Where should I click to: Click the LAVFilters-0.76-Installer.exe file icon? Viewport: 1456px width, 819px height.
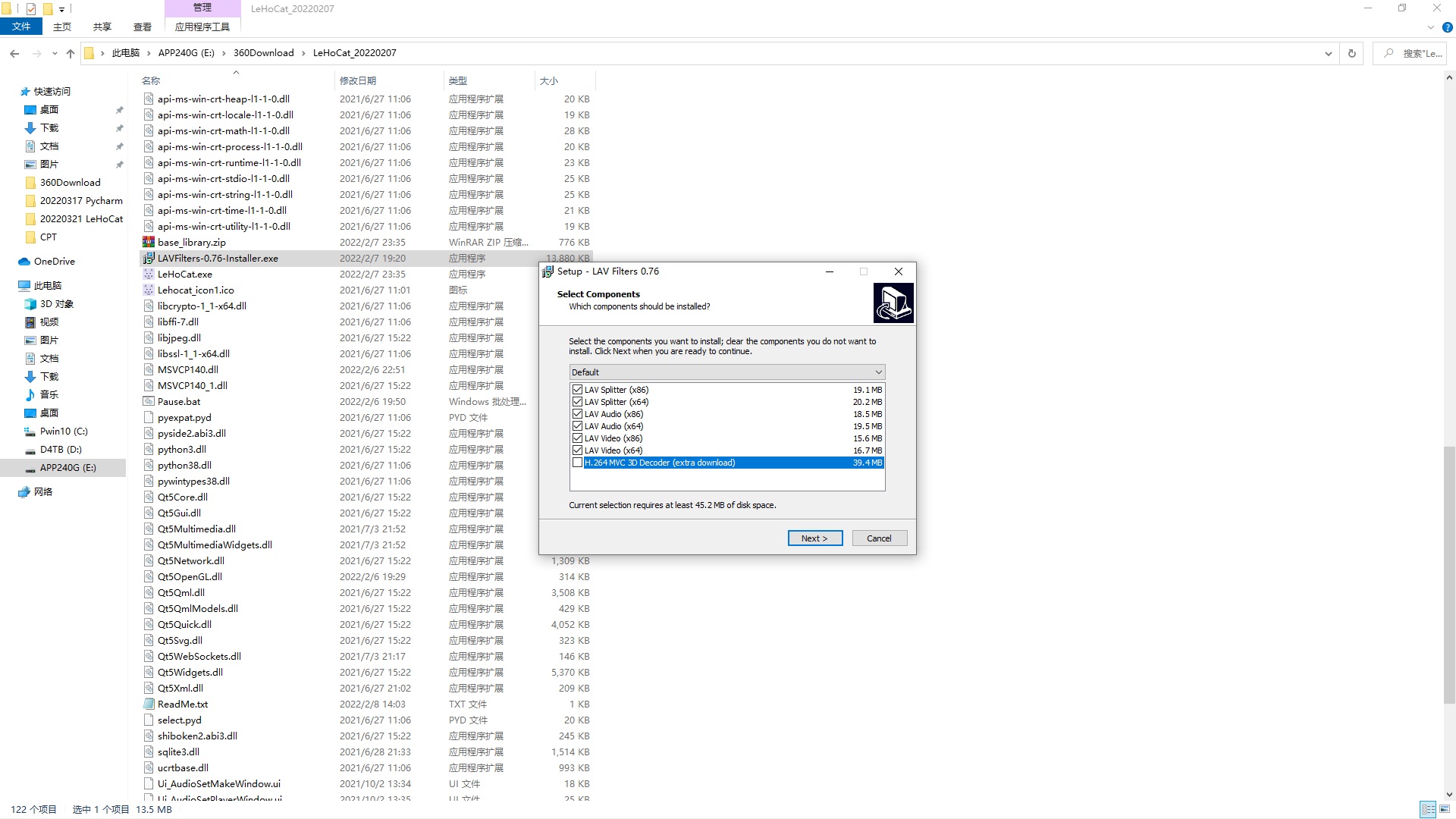(x=149, y=259)
